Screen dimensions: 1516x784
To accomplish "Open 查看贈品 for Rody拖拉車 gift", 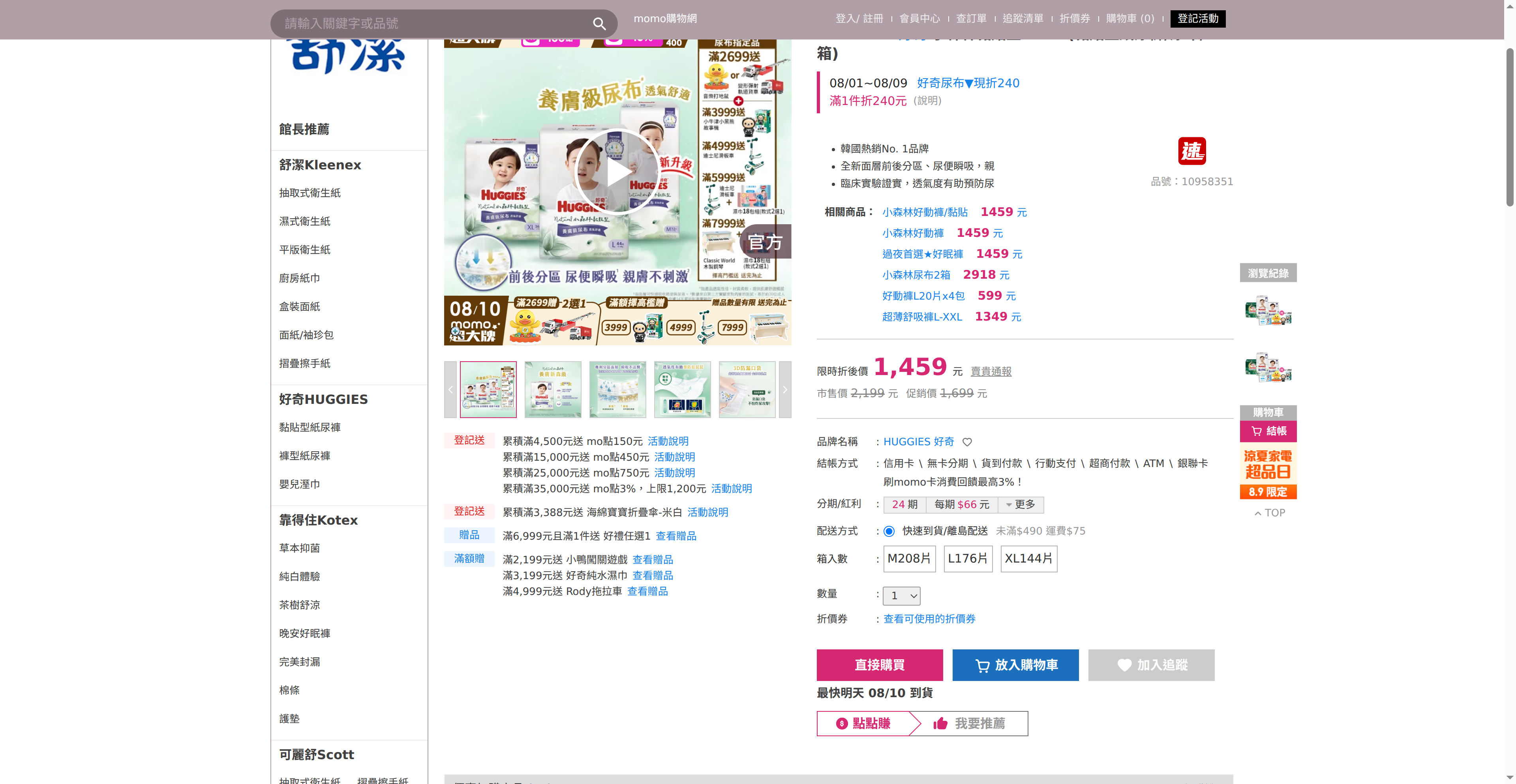I will [x=647, y=591].
